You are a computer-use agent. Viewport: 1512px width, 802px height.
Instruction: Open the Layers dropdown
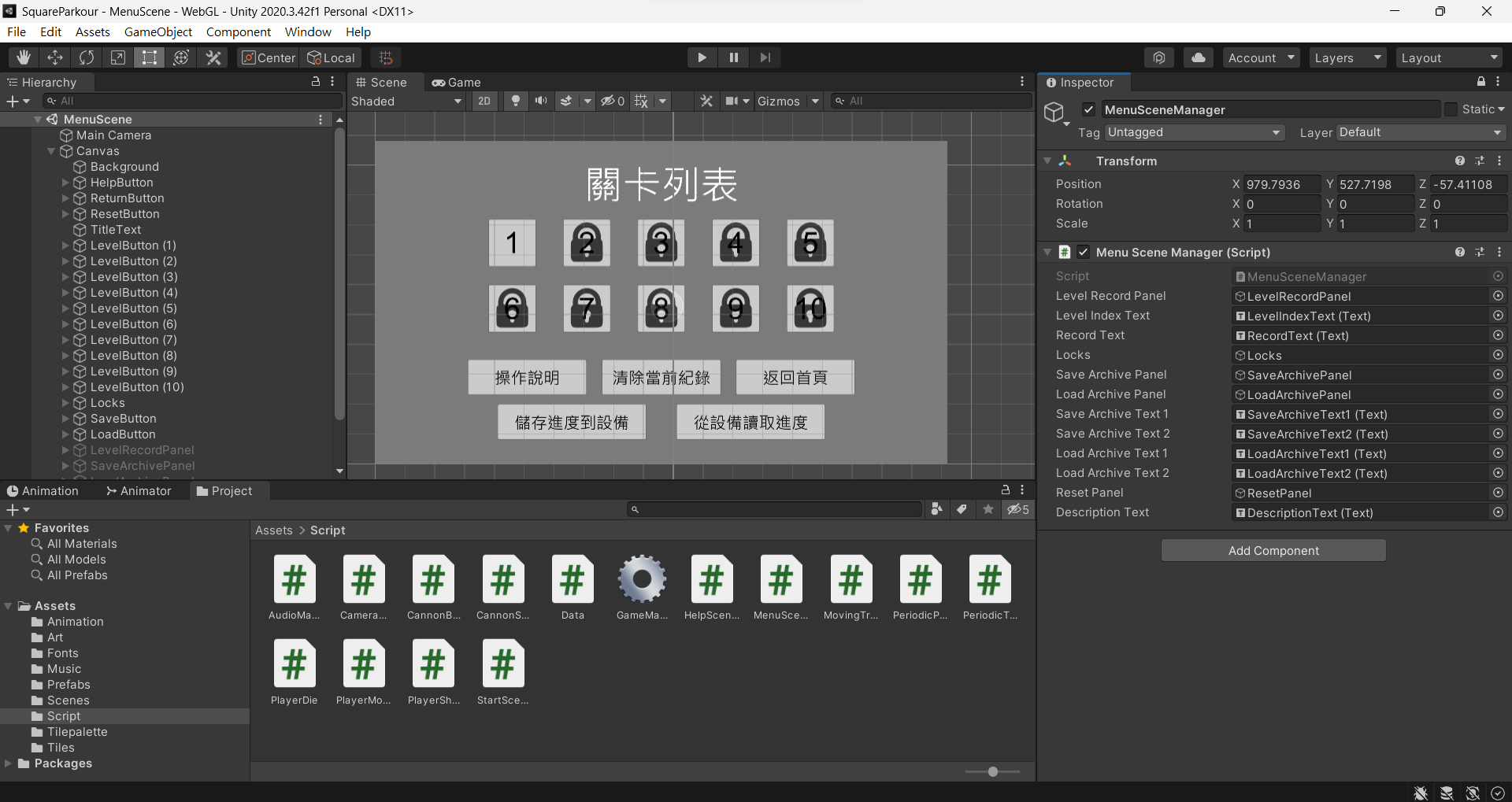(x=1347, y=57)
